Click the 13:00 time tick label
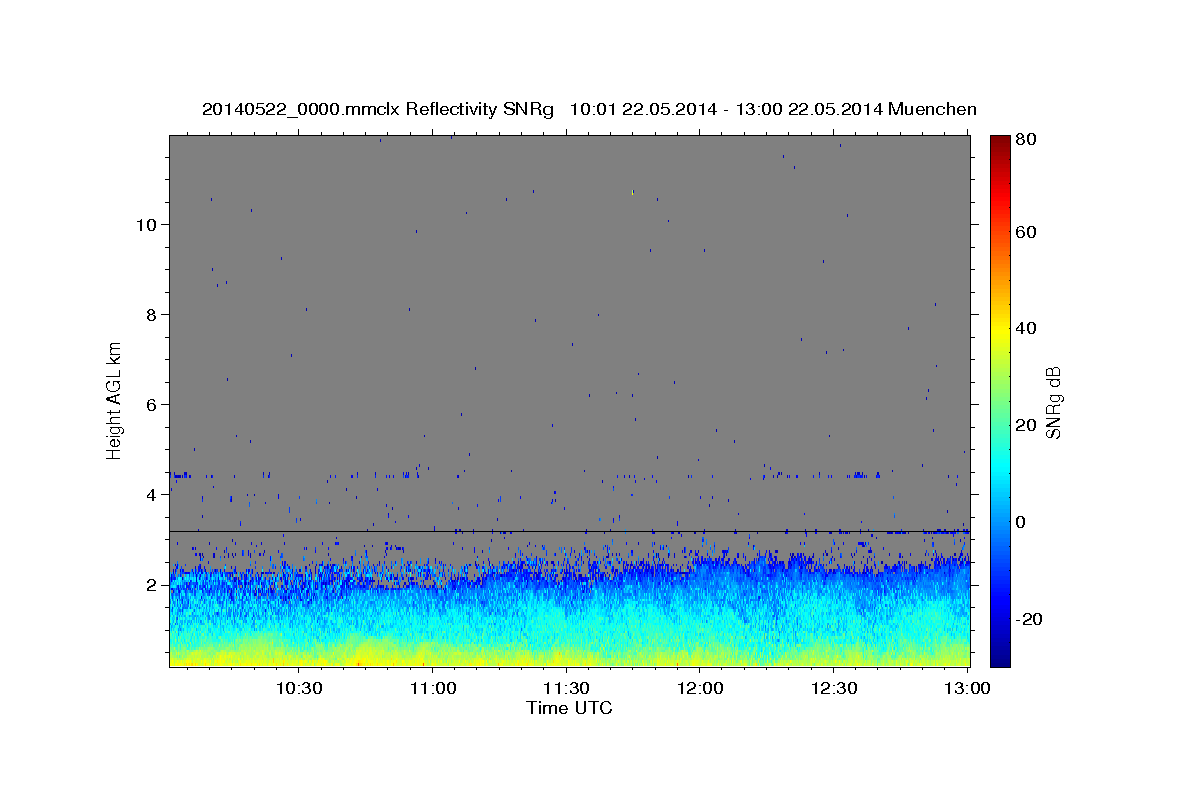1200x800 pixels. coord(967,688)
